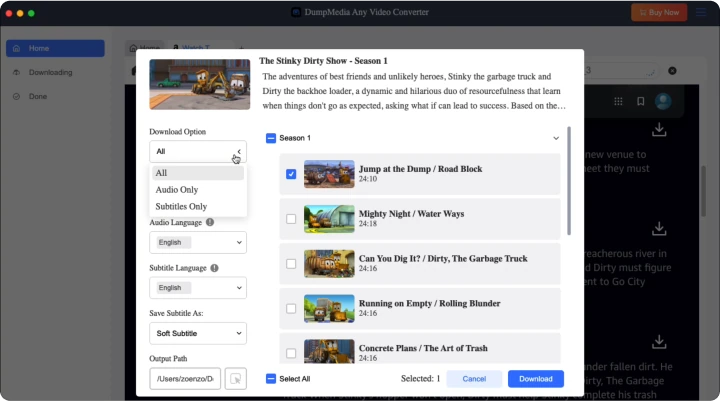The width and height of the screenshot is (720, 401).
Task: Open the Download Option dropdown showing All
Action: [198, 151]
